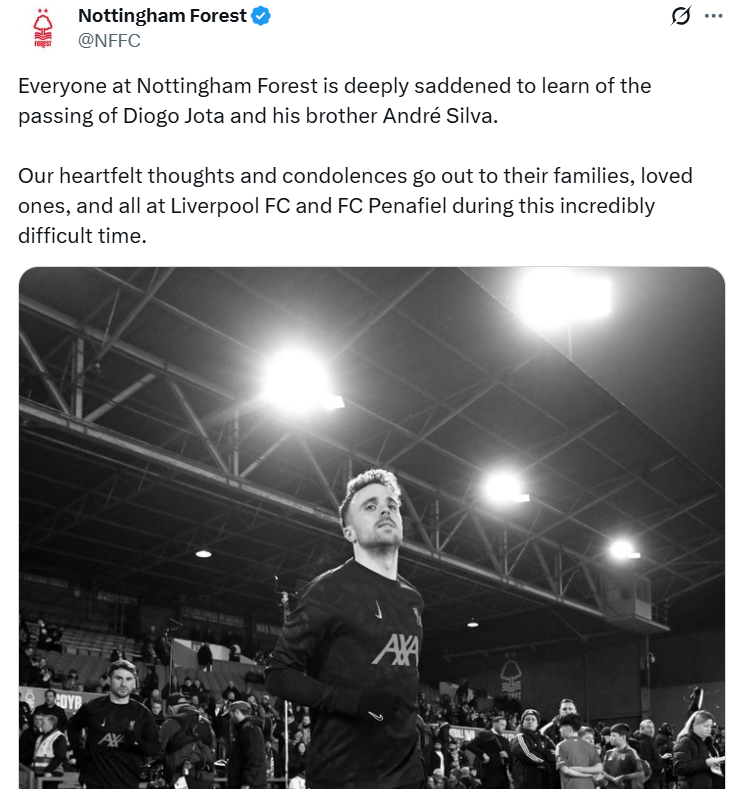Click the words 'André Silva' in tweet
The width and height of the screenshot is (732, 789).
coord(440,116)
